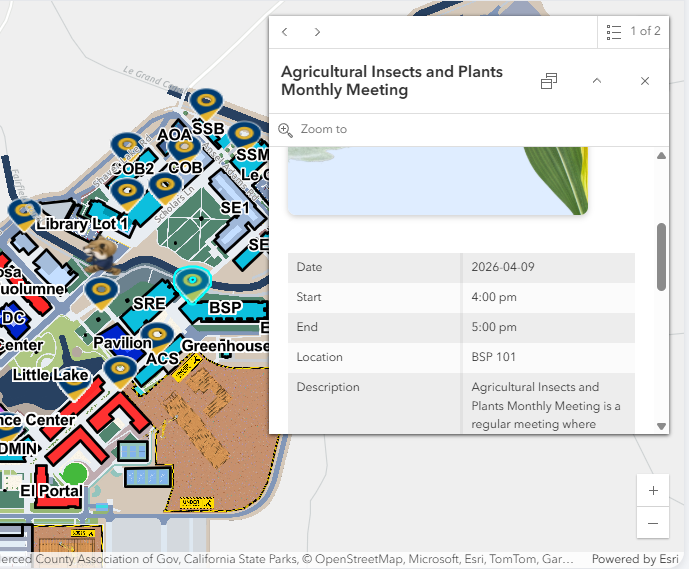This screenshot has height=569, width=689.
Task: Click scroll-down arrow in popup content
Action: [x=661, y=426]
